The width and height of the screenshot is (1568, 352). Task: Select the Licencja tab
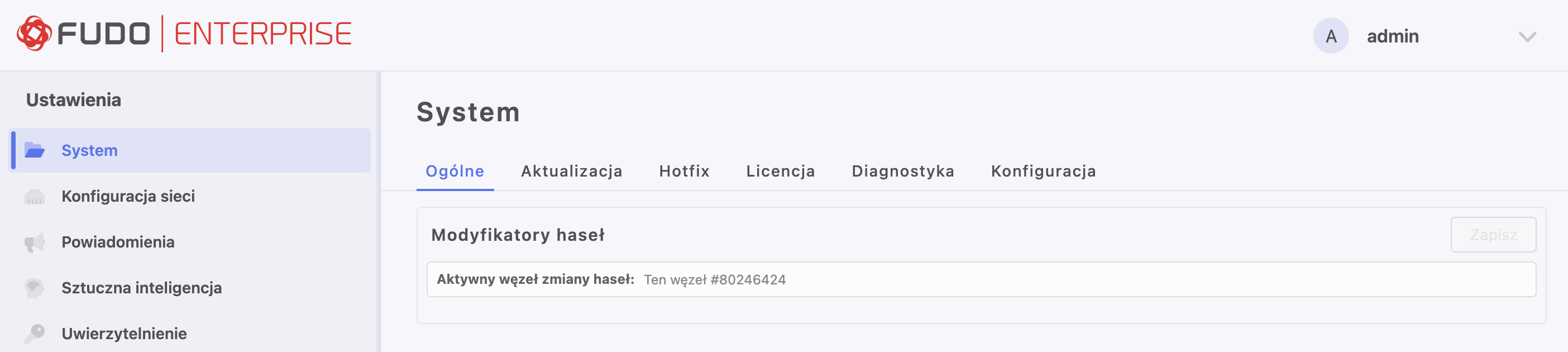(x=780, y=171)
